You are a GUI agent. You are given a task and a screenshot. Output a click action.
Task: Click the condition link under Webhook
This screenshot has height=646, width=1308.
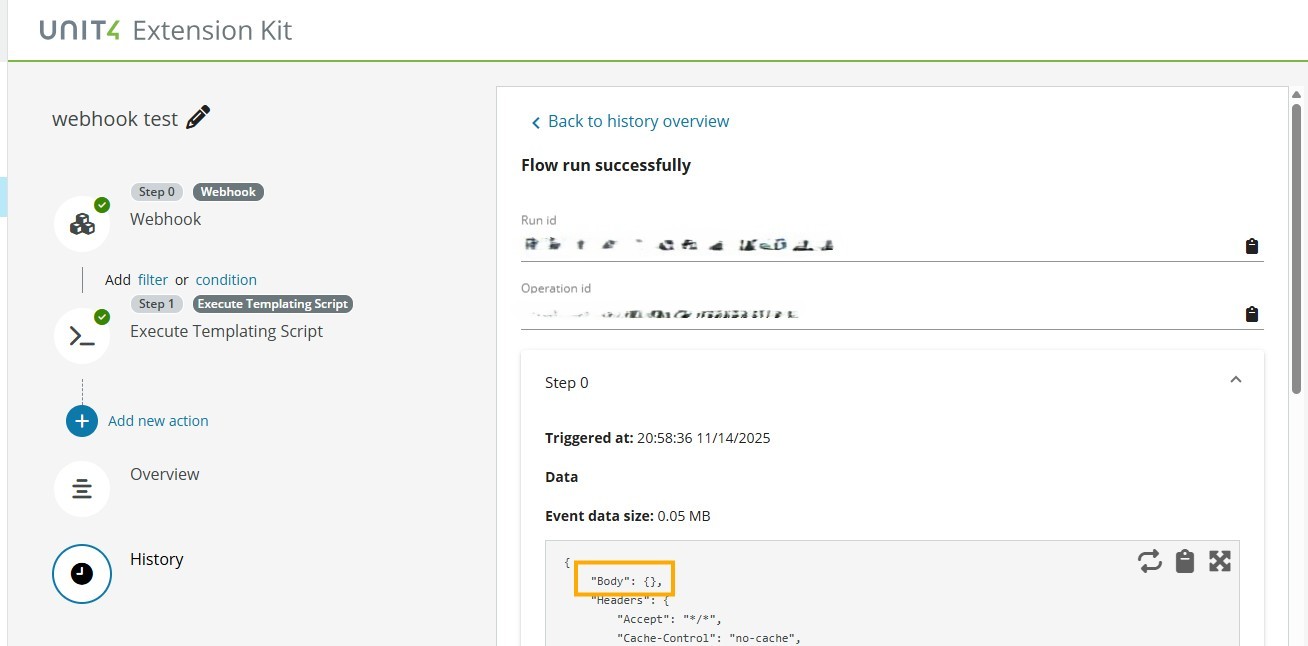226,280
